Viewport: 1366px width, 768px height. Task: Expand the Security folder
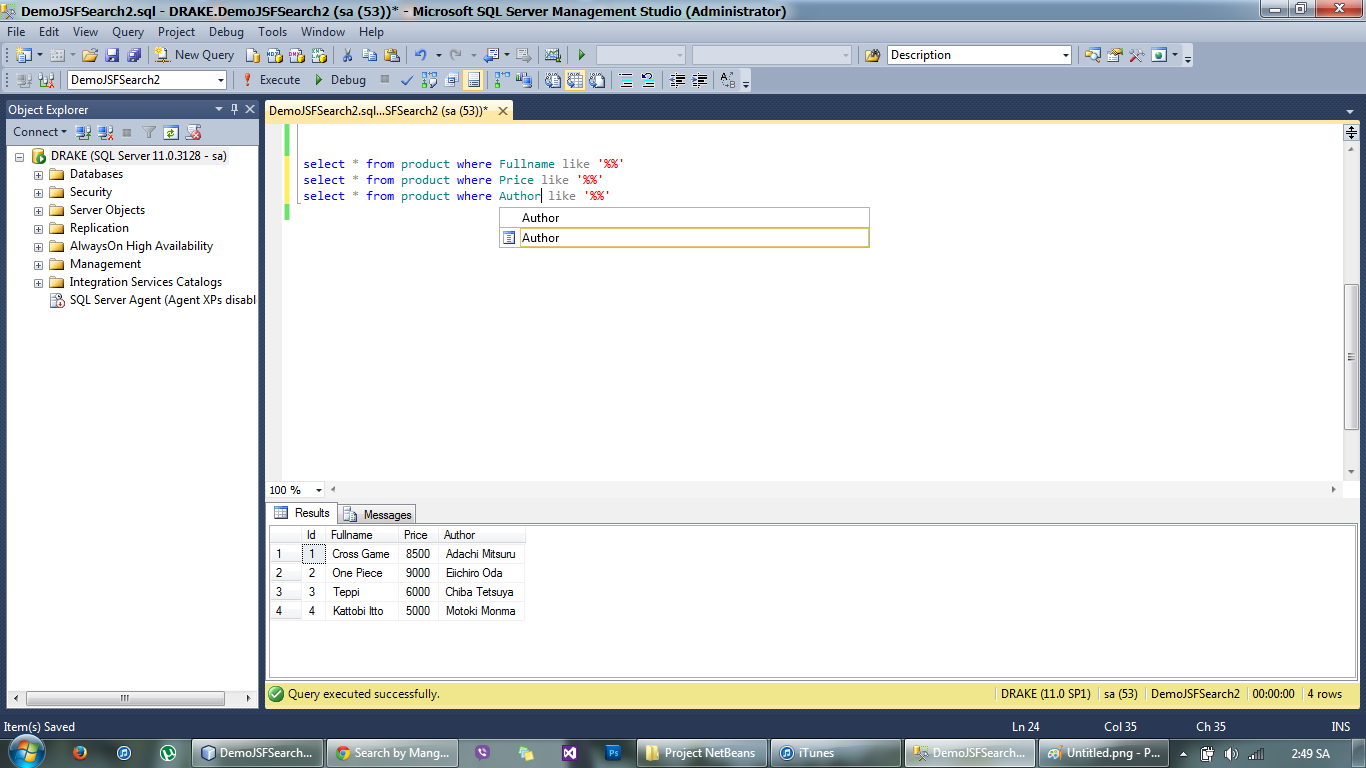click(39, 193)
